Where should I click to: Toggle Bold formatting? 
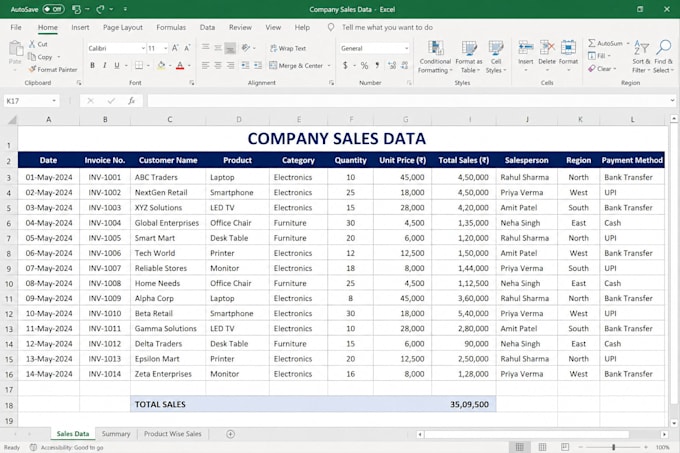[92, 65]
